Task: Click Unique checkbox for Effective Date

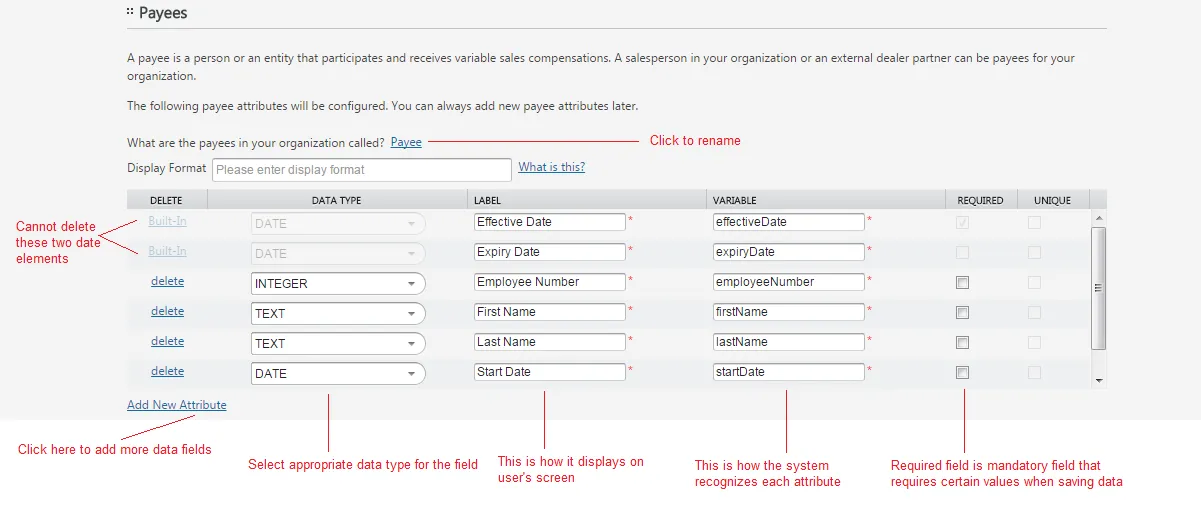Action: [1034, 223]
